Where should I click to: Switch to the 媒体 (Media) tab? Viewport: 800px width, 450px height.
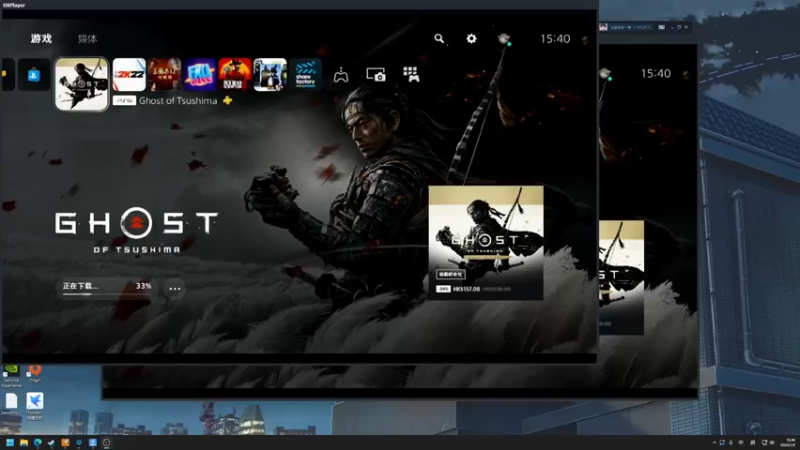[87, 39]
